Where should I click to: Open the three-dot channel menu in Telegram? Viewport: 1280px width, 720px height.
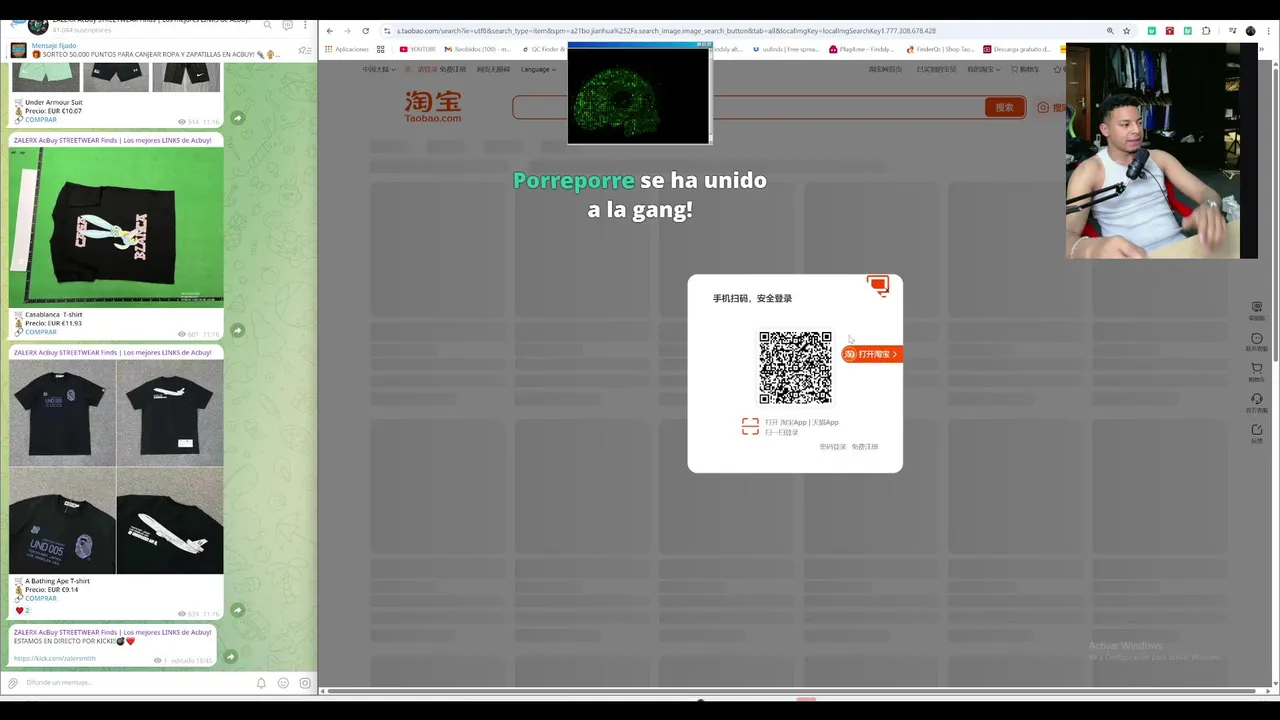305,25
